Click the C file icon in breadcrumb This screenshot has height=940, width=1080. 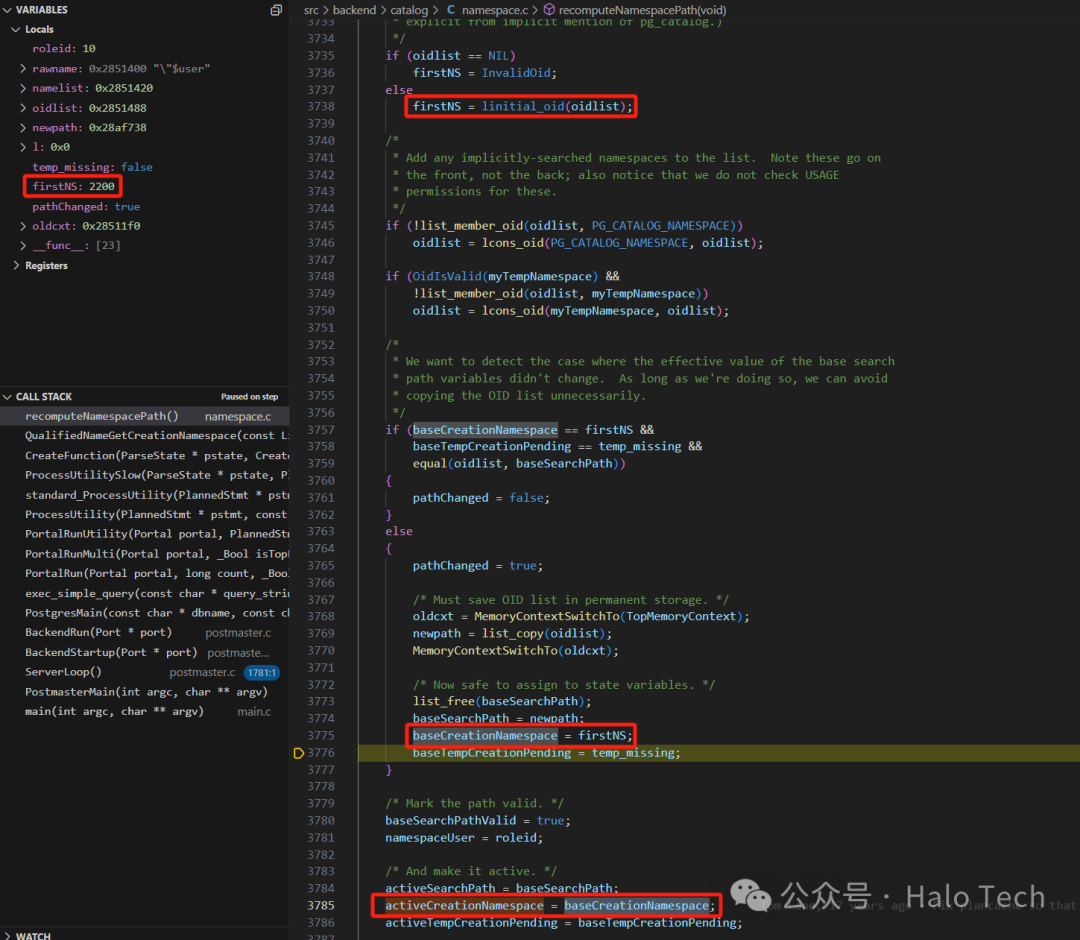click(x=450, y=10)
